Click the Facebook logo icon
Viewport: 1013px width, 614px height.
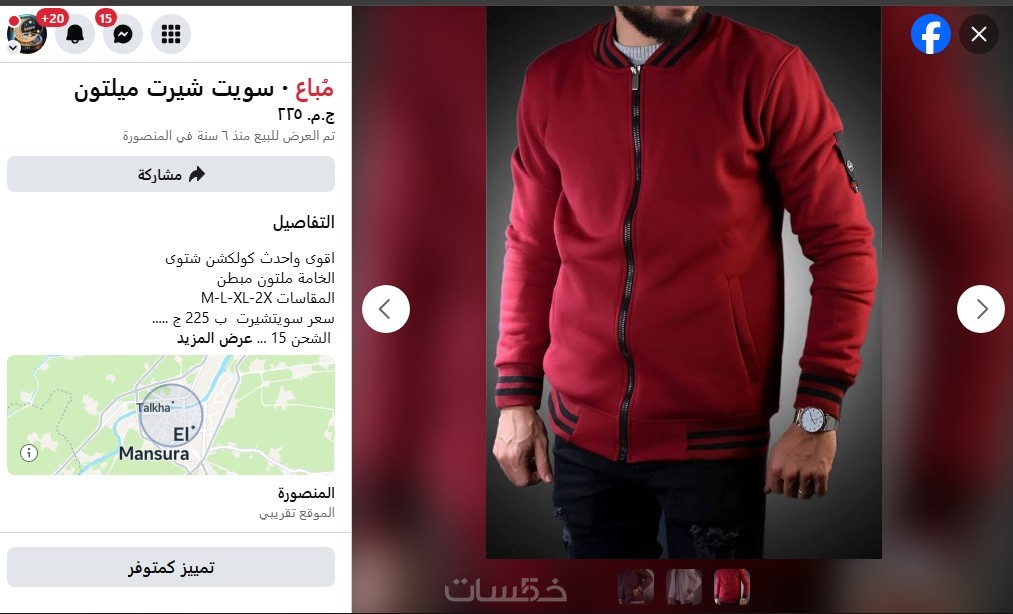point(930,34)
